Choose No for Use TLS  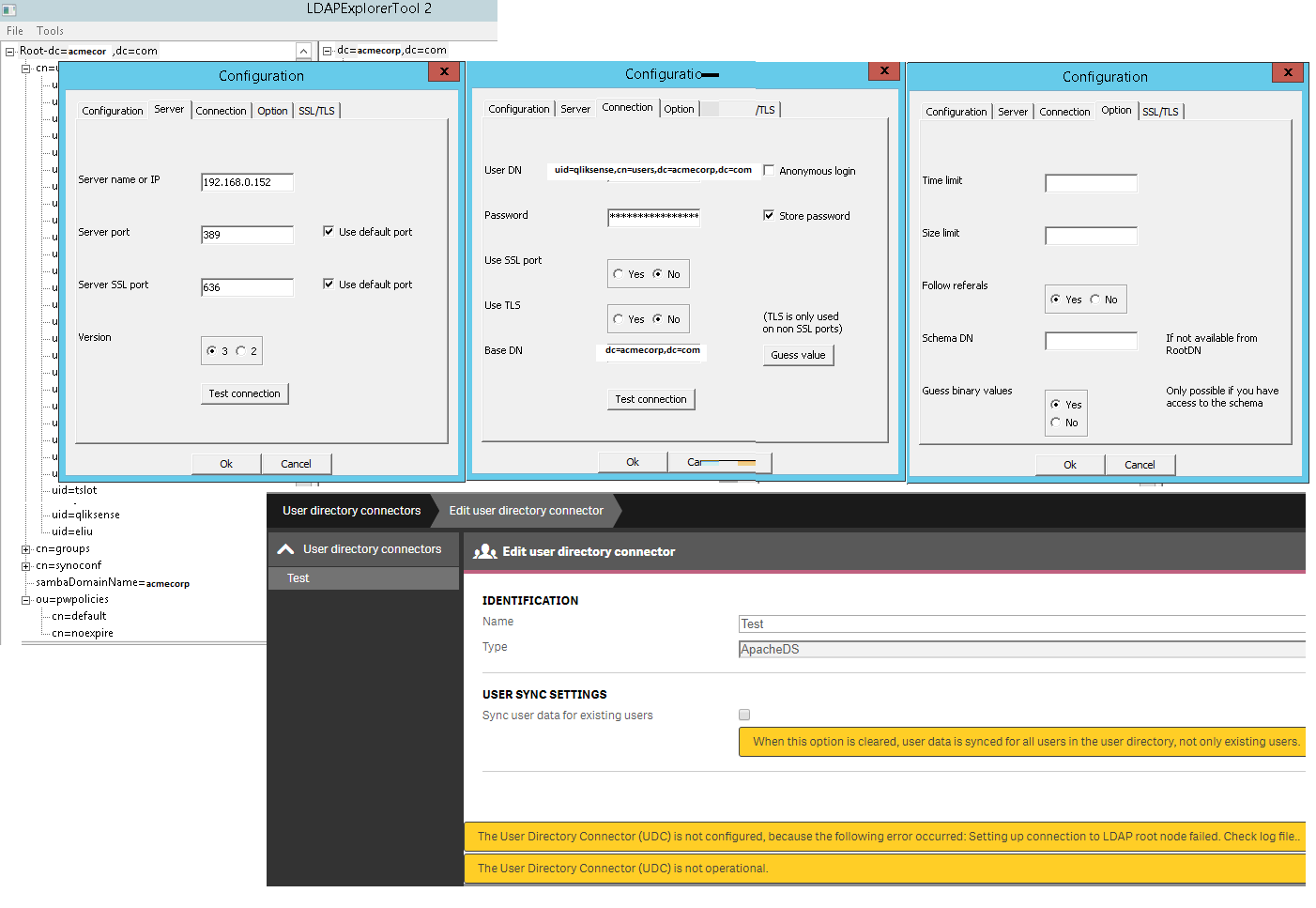(x=657, y=318)
